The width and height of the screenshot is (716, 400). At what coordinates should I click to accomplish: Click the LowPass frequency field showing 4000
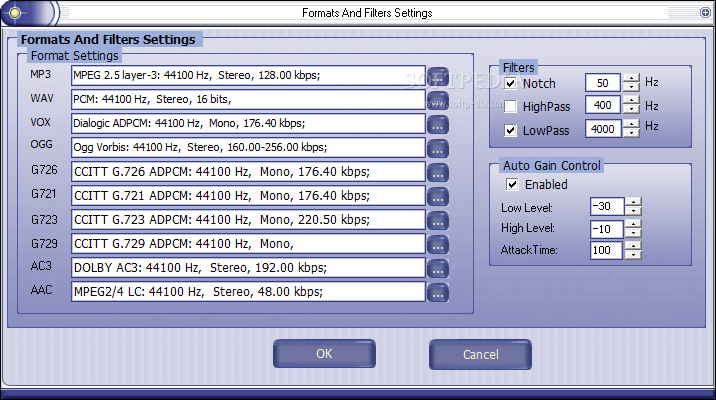click(x=603, y=129)
